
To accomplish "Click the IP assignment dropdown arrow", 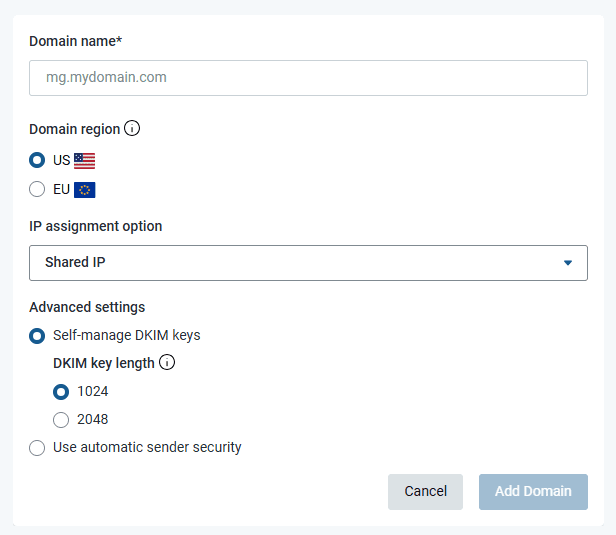I will tap(567, 263).
